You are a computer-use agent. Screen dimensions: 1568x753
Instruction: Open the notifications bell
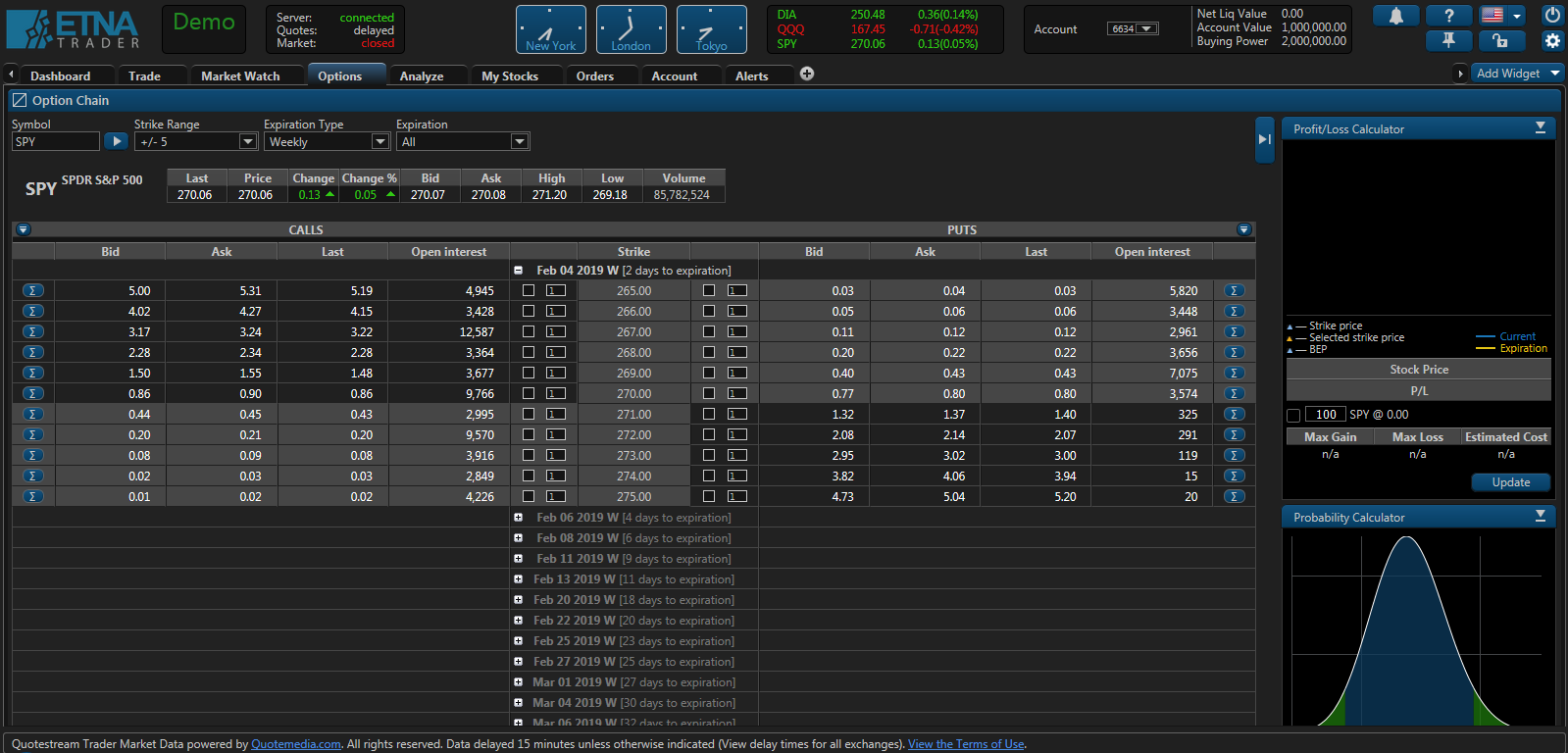[1395, 16]
